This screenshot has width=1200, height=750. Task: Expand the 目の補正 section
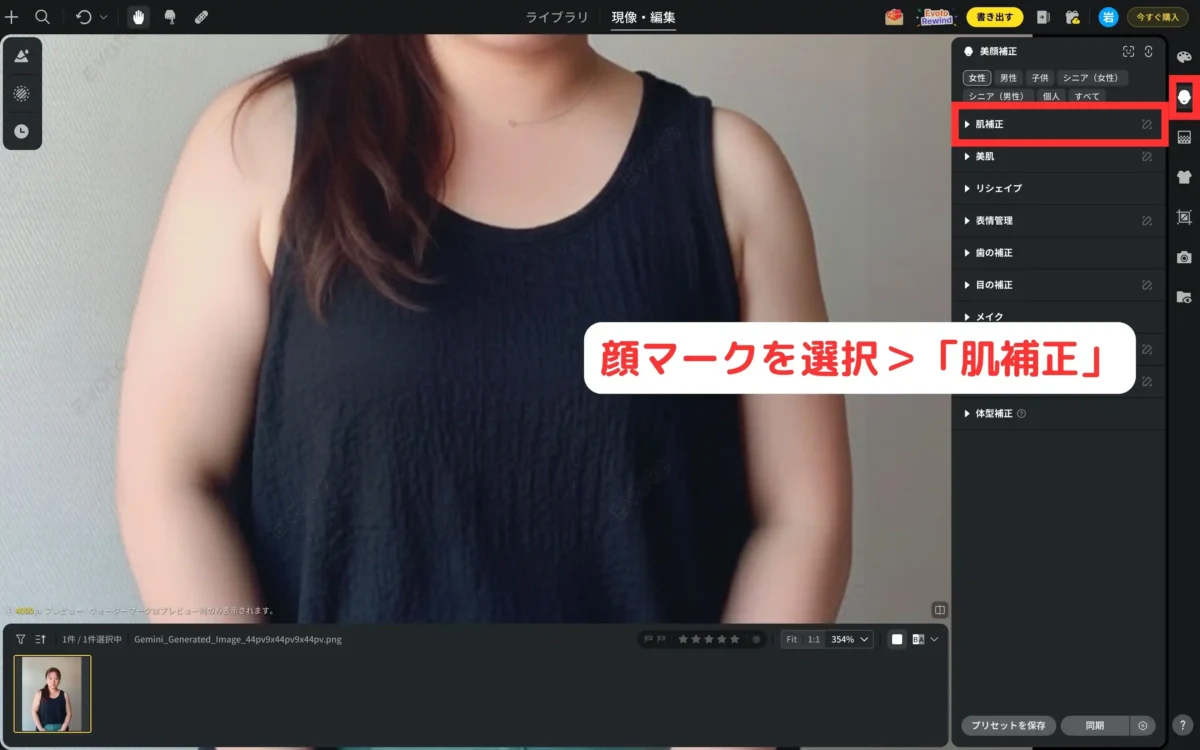1058,284
